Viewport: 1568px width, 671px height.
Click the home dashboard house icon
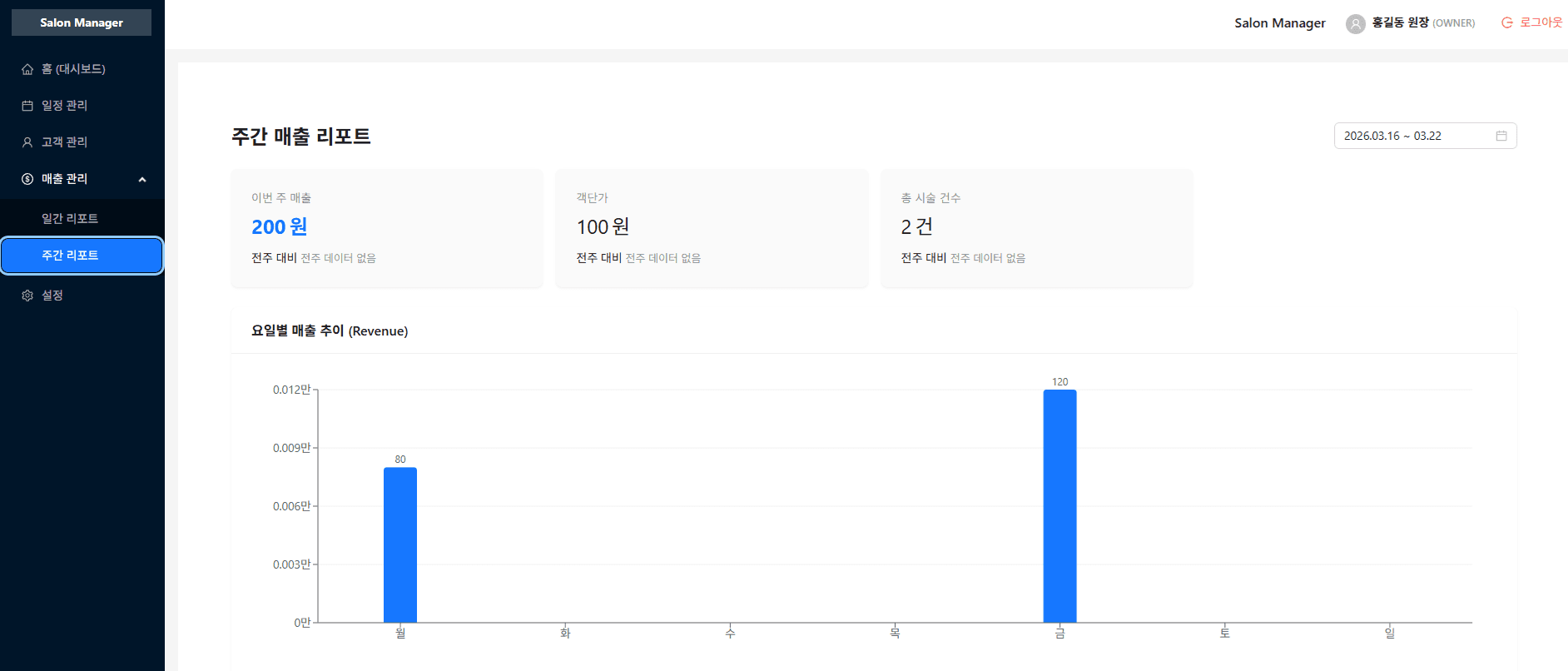pyautogui.click(x=27, y=69)
